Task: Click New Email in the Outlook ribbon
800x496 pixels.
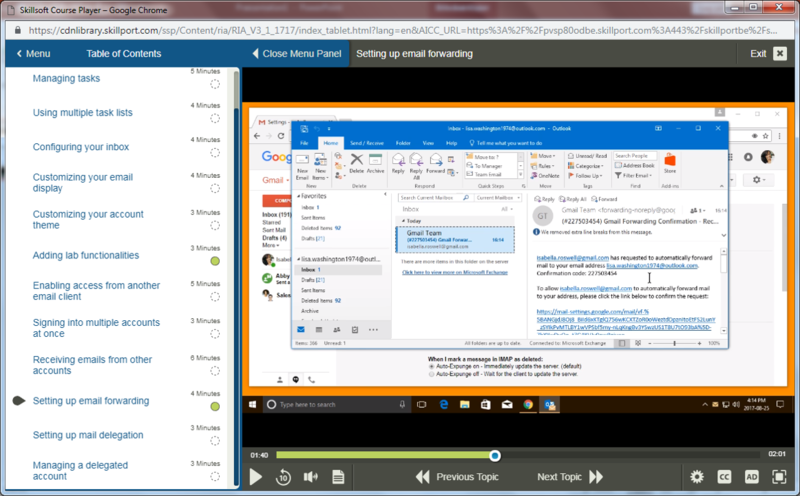Action: 302,167
